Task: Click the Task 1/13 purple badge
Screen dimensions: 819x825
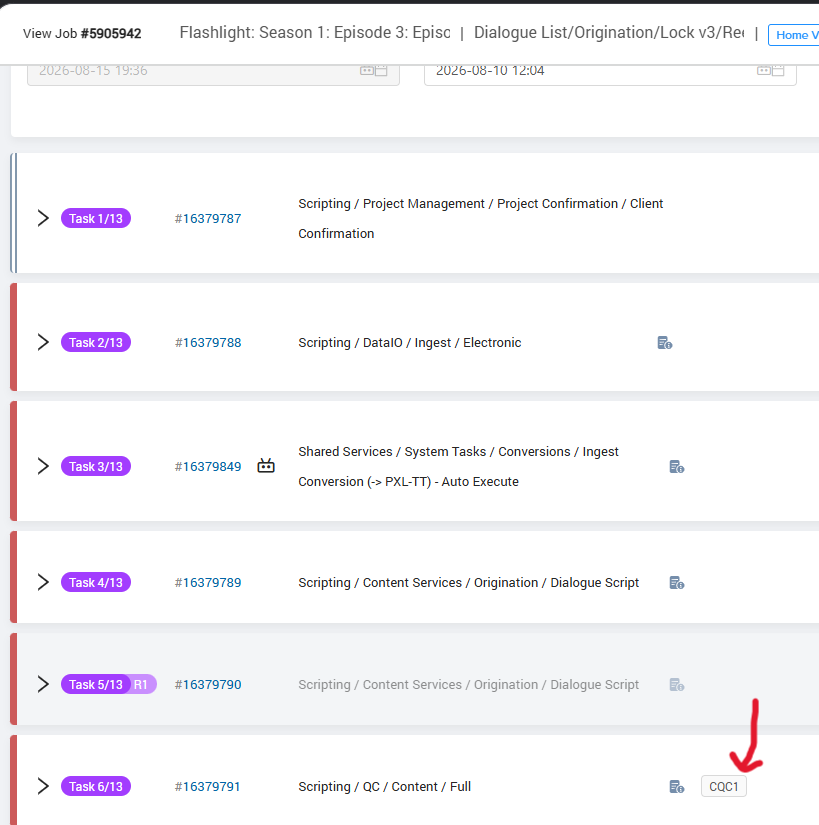Action: click(x=96, y=218)
